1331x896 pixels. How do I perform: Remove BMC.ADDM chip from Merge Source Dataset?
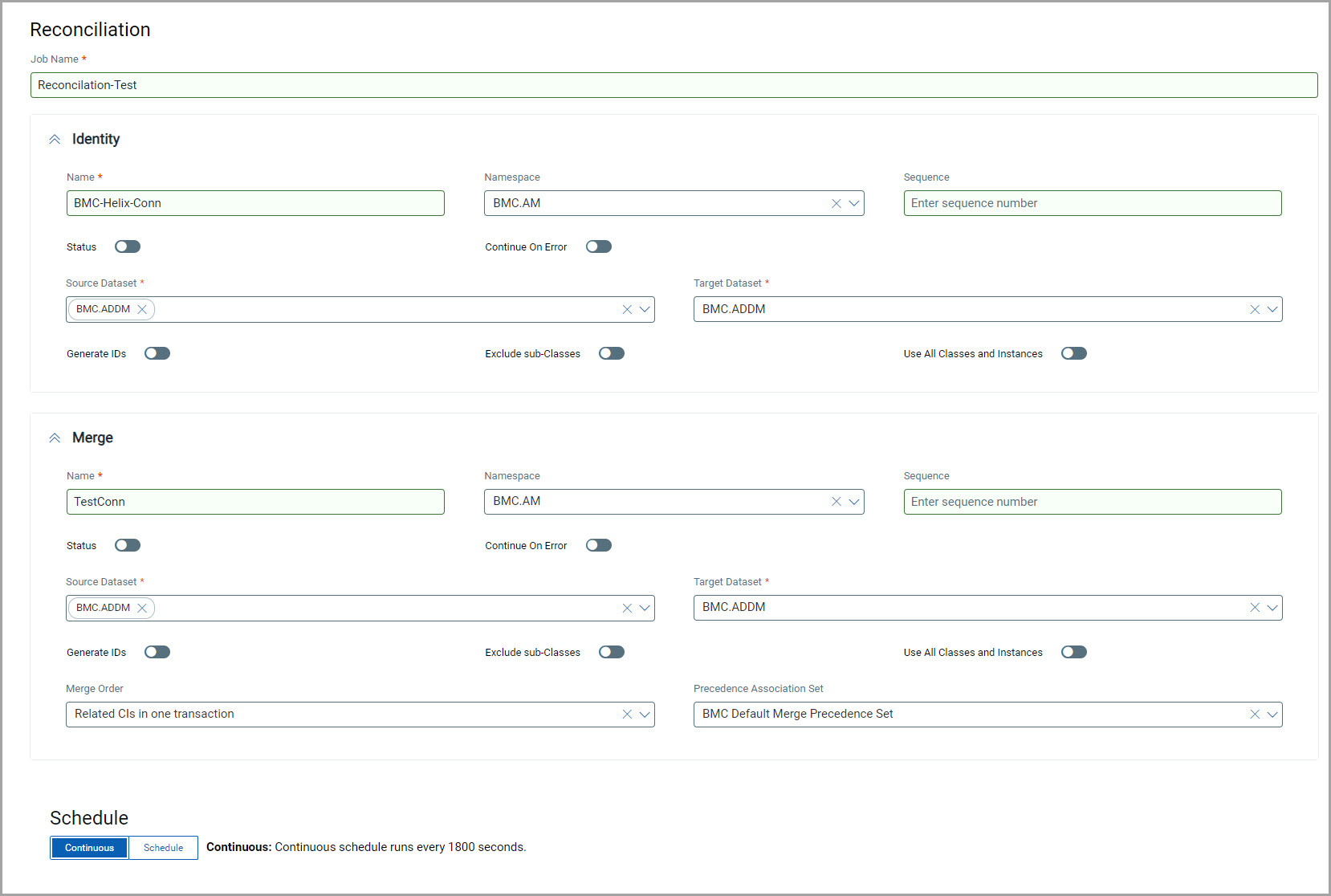point(142,609)
